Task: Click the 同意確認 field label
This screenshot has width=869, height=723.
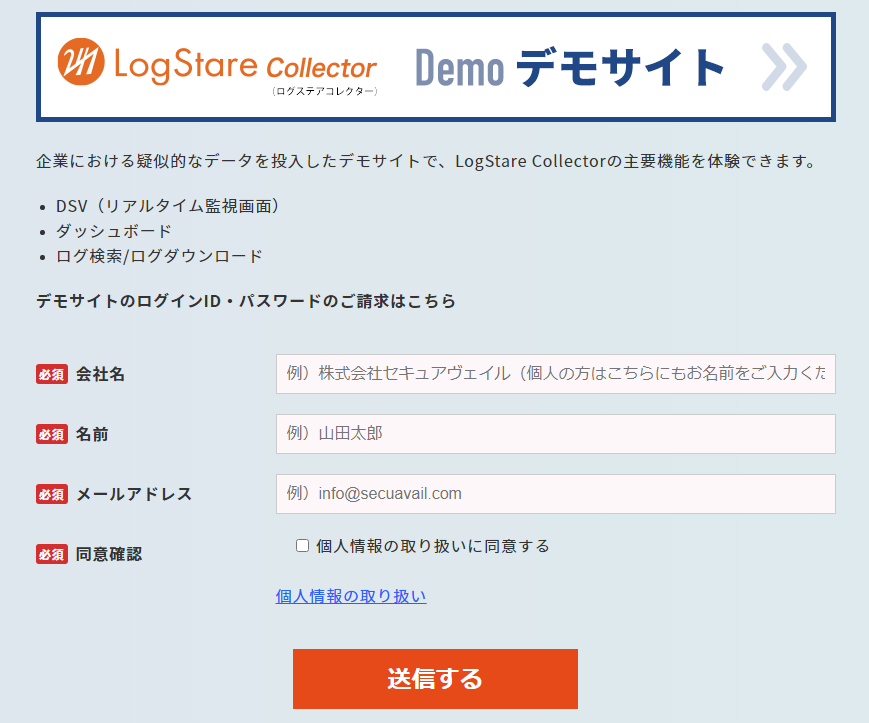Action: (109, 553)
